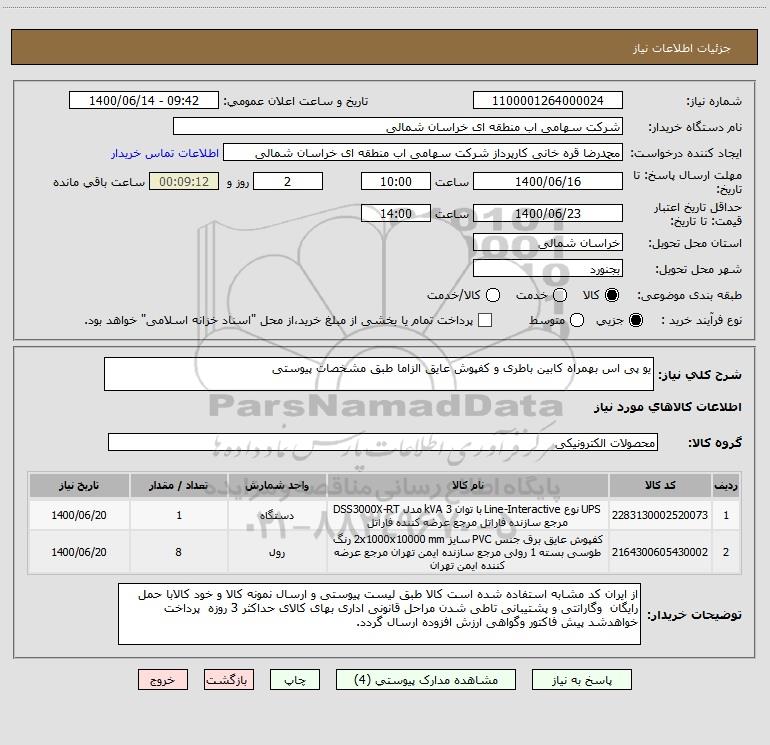Click the کد کالا column header
This screenshot has width=770, height=745.
pos(660,486)
